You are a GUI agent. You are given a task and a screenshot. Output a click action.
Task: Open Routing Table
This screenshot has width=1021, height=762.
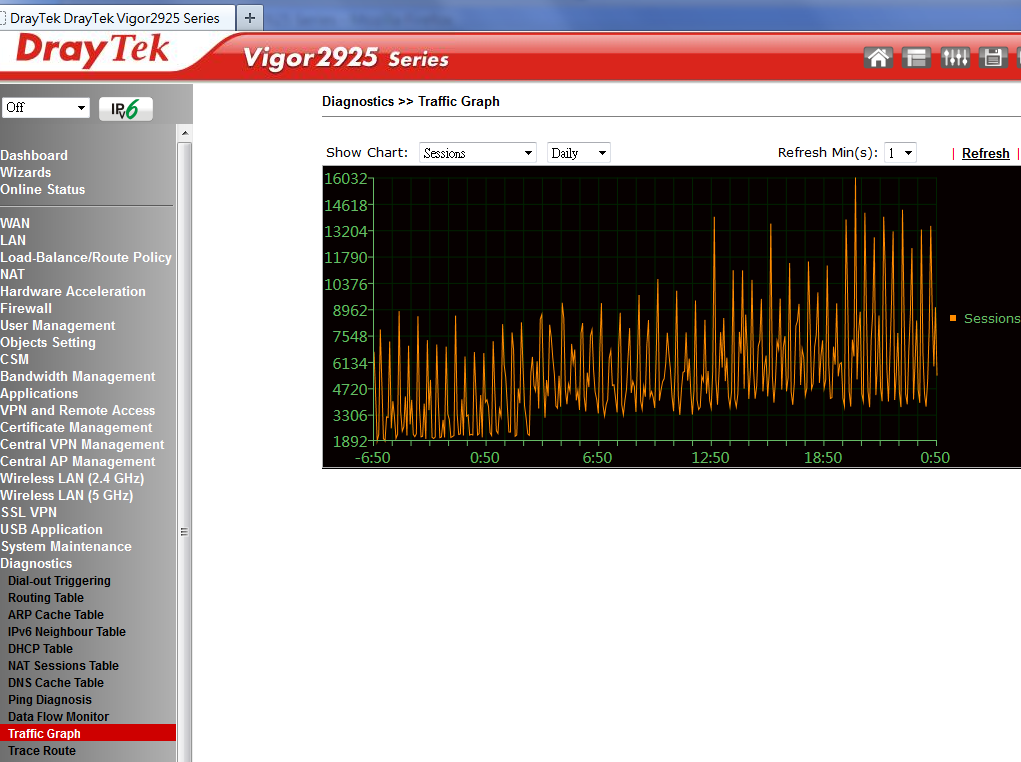46,597
